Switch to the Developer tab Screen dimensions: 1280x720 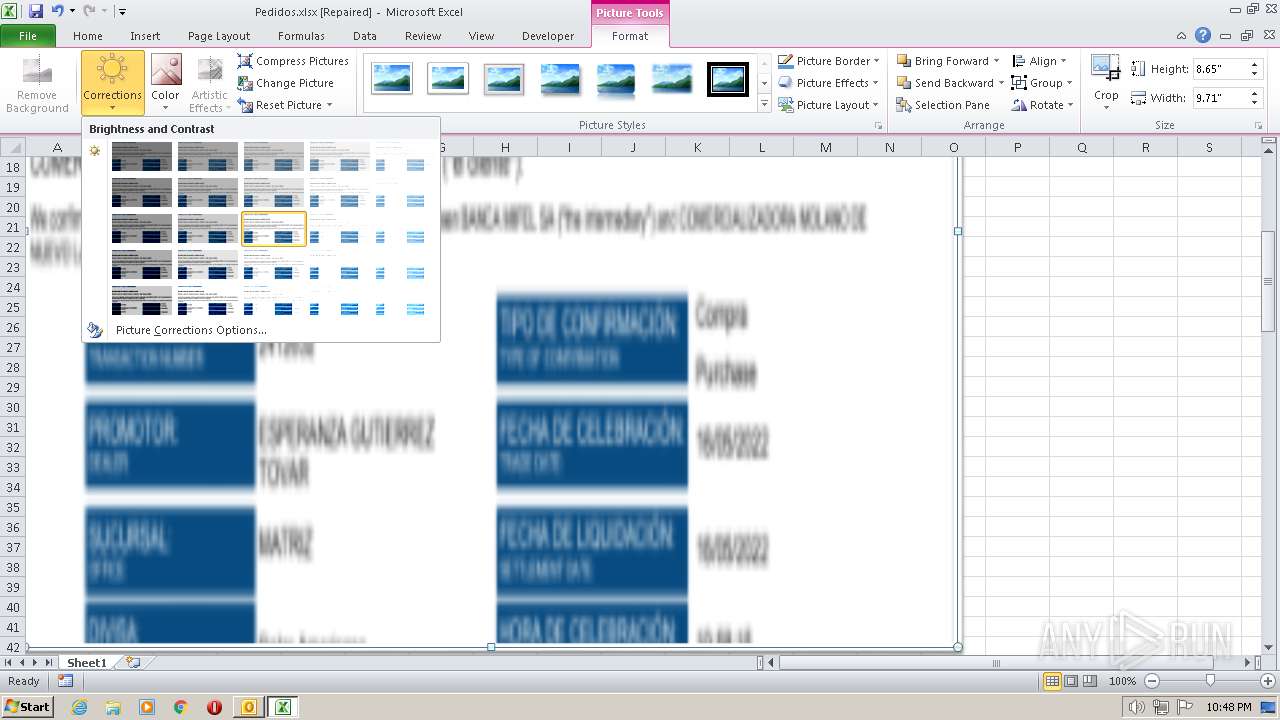(x=548, y=36)
